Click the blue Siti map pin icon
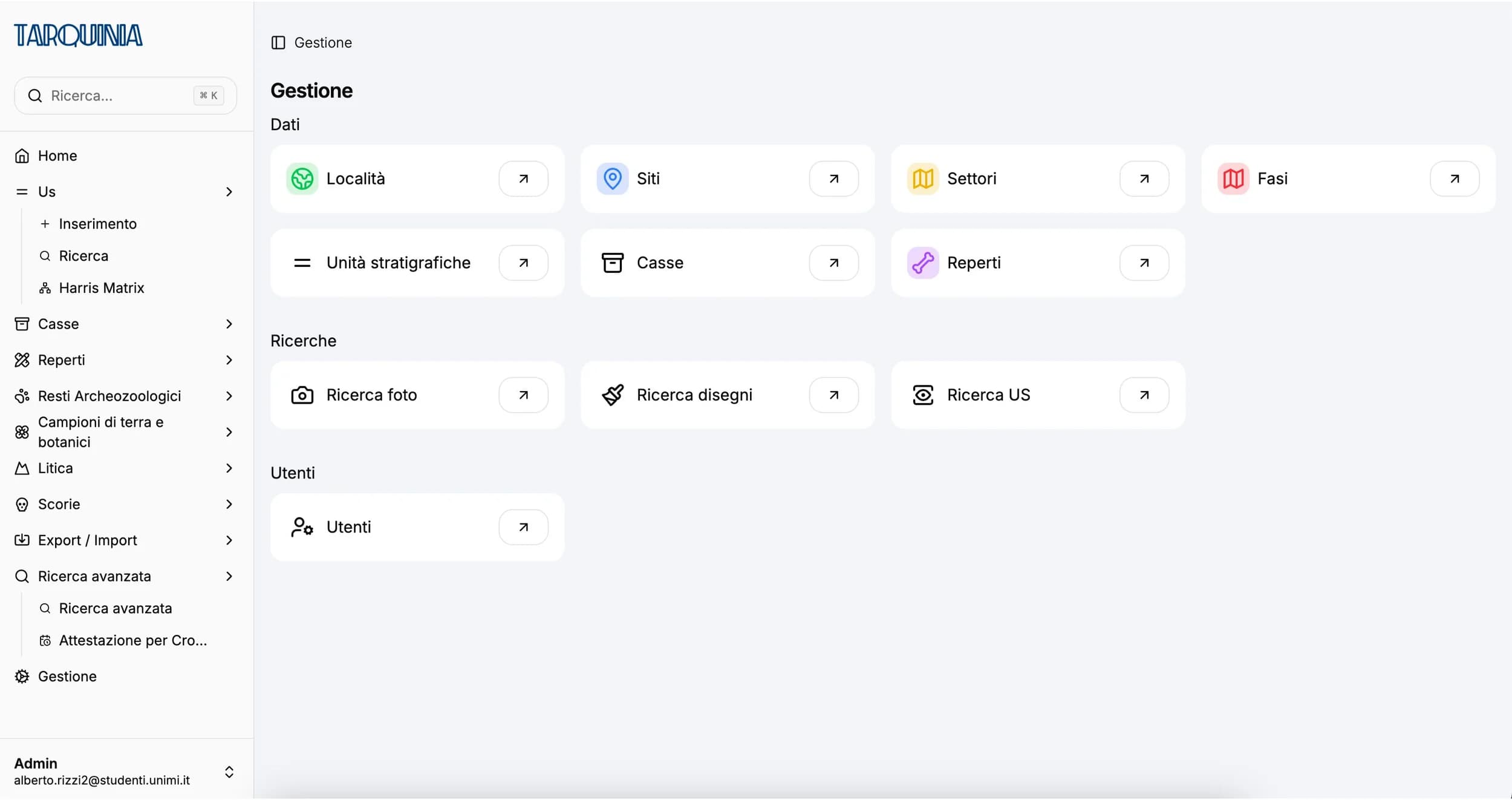Screen dimensions: 1512x800 612,179
